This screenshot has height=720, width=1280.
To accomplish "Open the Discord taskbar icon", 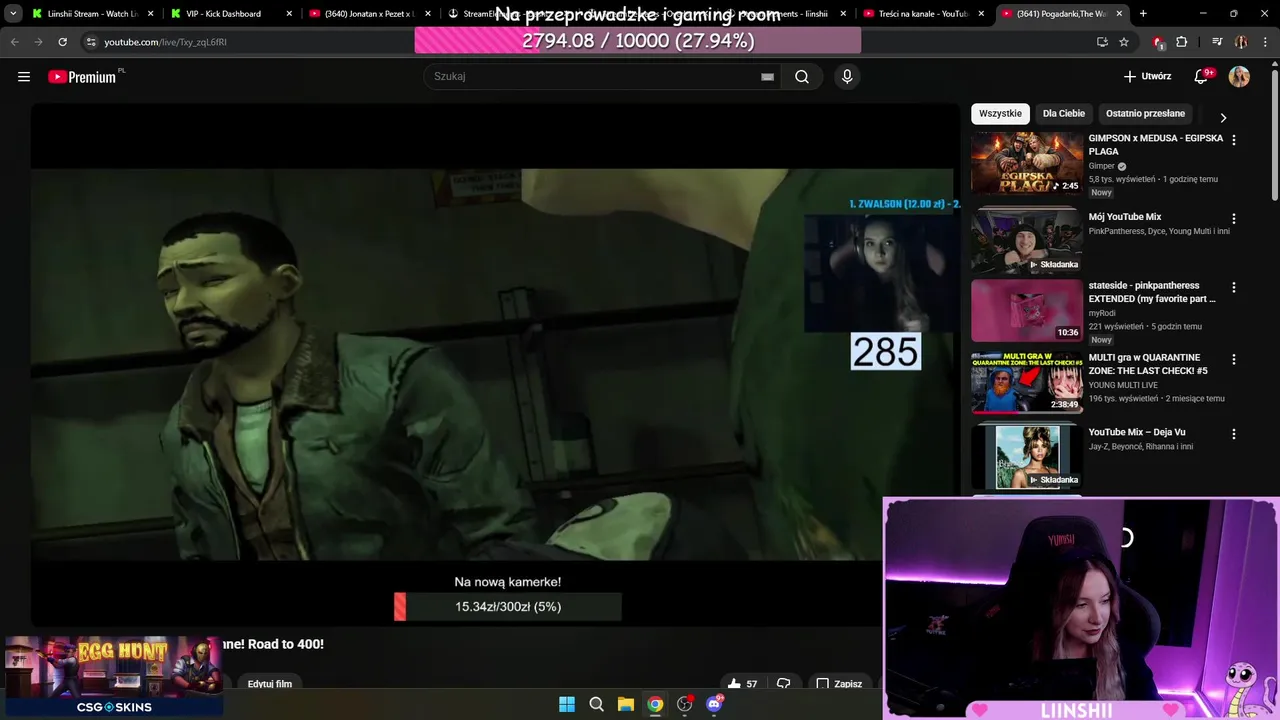I will pos(714,704).
